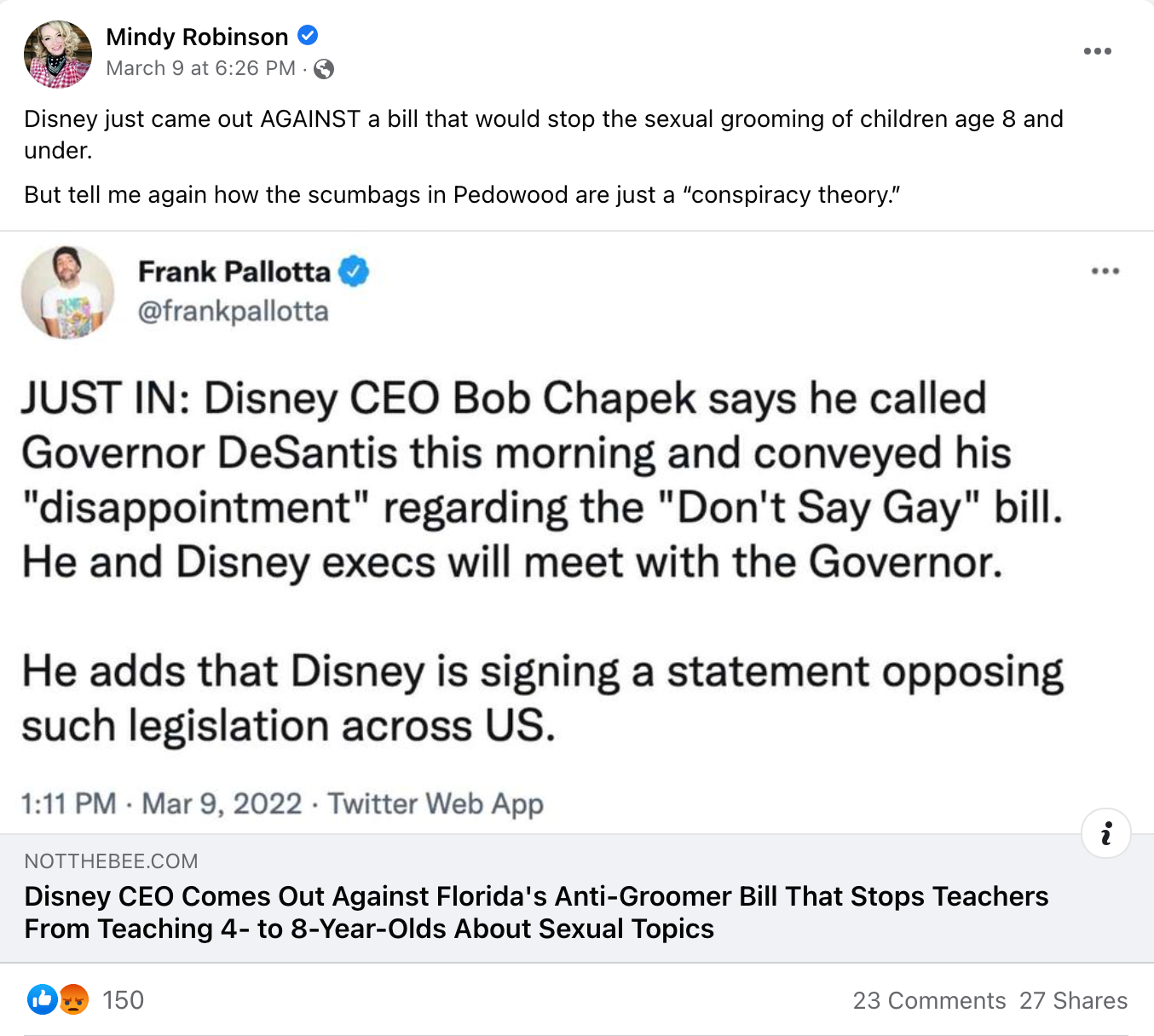
Task: Click the @frankpallotta handle
Action: click(233, 311)
